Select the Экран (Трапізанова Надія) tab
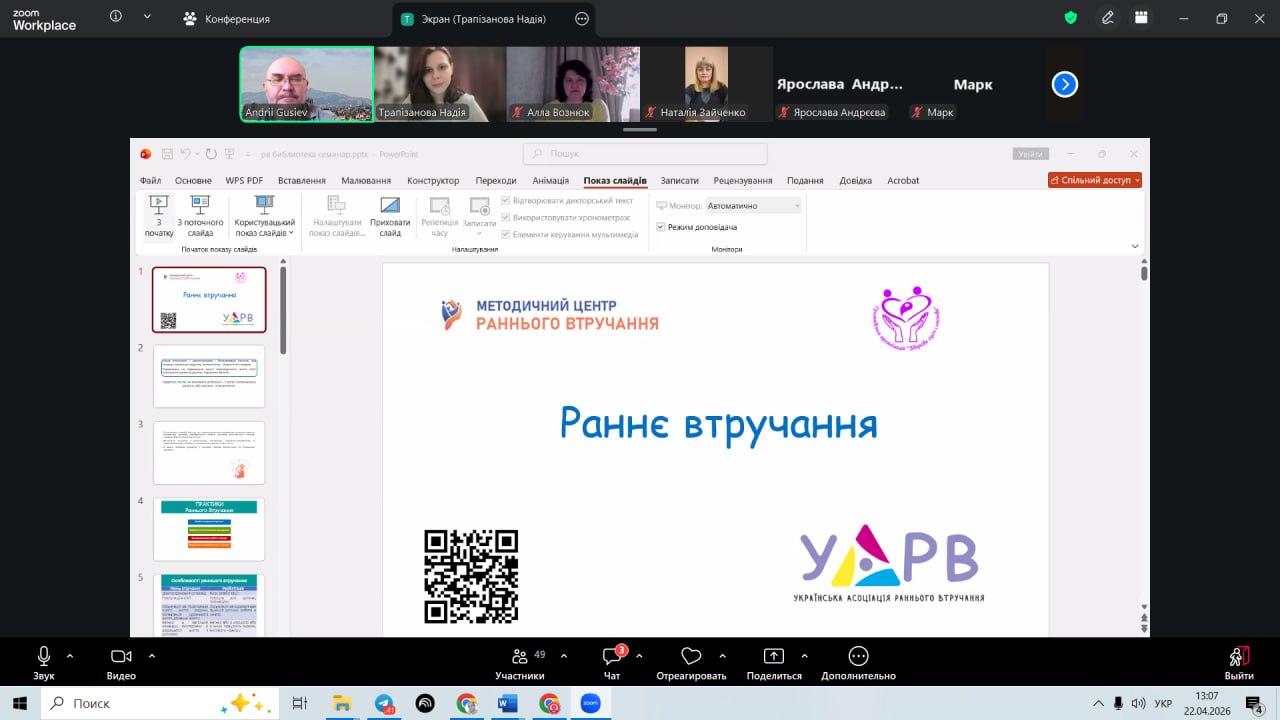This screenshot has width=1280, height=720. (x=495, y=18)
